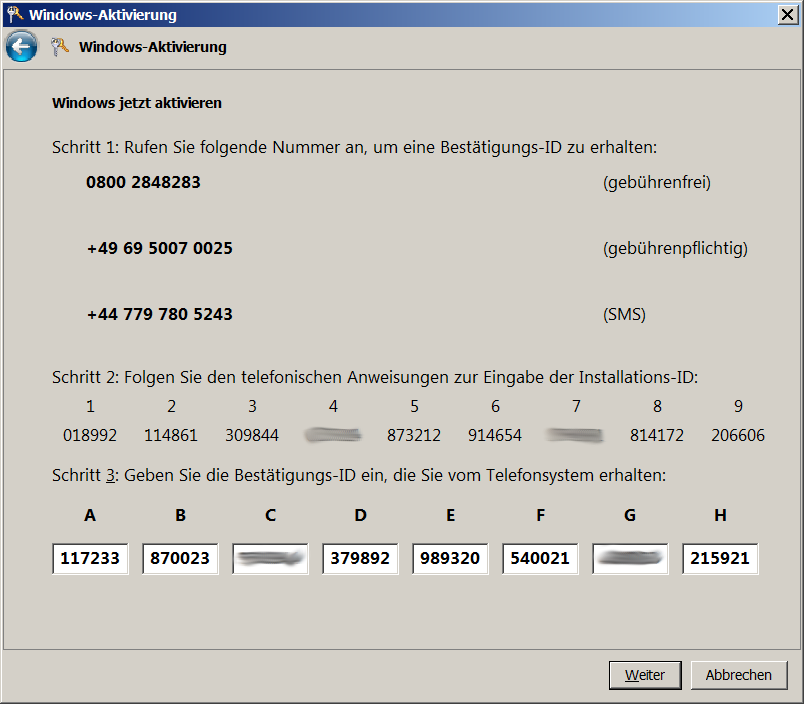The height and width of the screenshot is (704, 804).
Task: Click confirmation field F containing 540021
Action: coord(540,559)
